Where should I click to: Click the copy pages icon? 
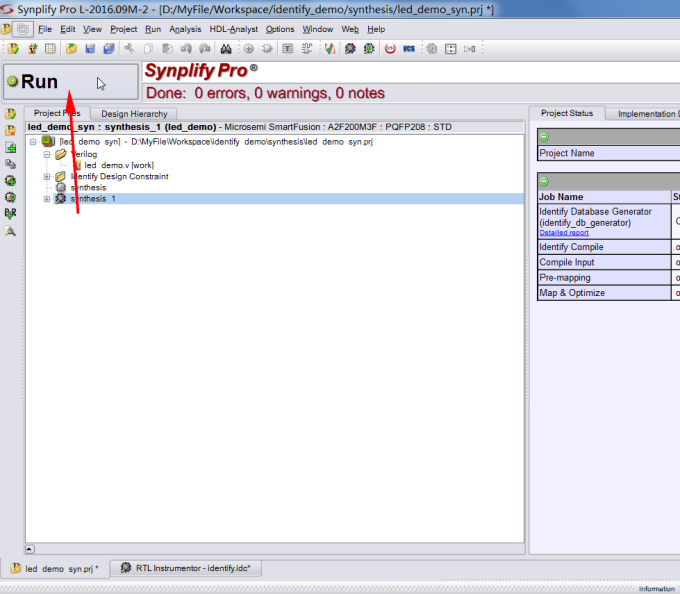[x=148, y=49]
